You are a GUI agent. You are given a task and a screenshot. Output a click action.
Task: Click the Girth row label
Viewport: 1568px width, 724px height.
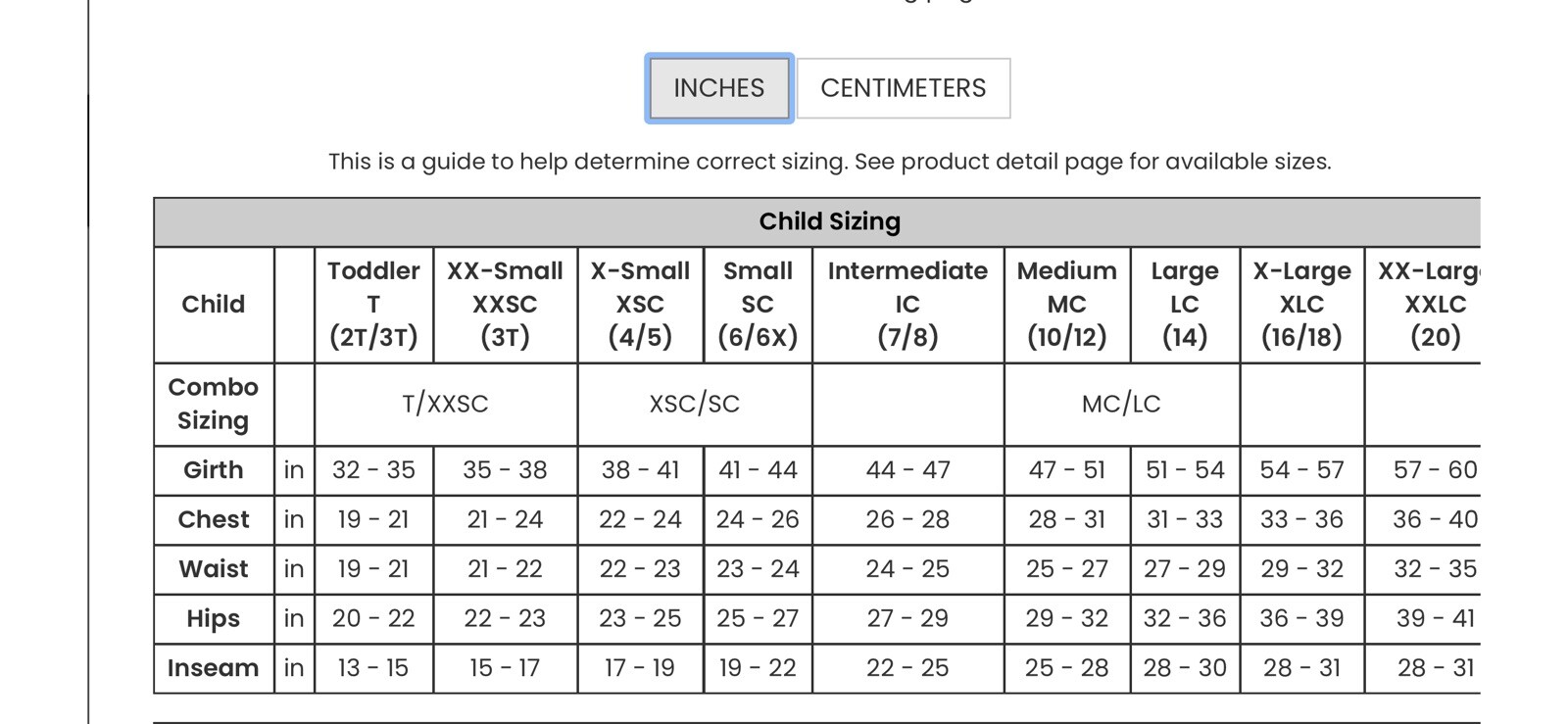point(213,470)
